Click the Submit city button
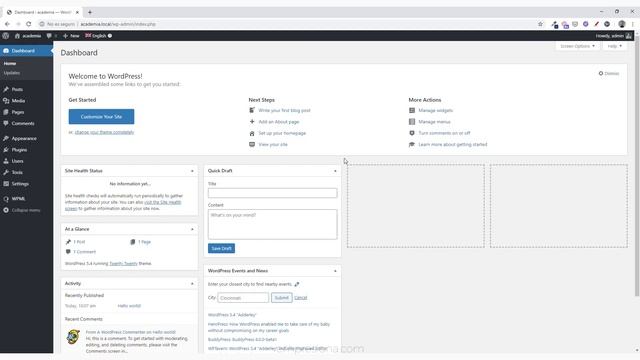The image size is (640, 360). (282, 298)
